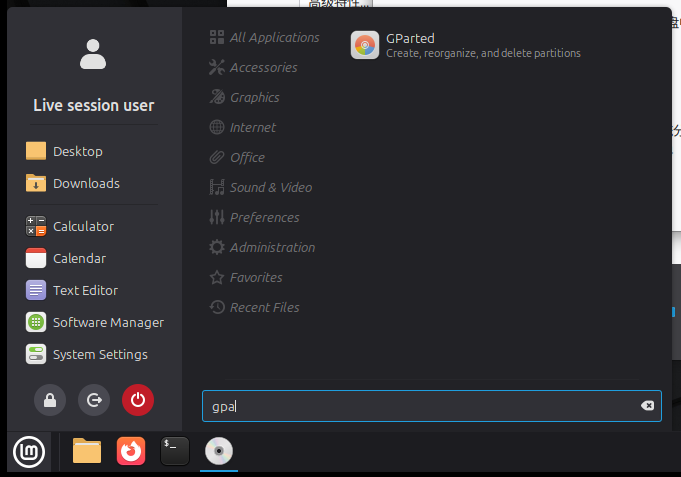This screenshot has width=681, height=477.
Task: Open Calculator from favorites
Action: tap(83, 226)
